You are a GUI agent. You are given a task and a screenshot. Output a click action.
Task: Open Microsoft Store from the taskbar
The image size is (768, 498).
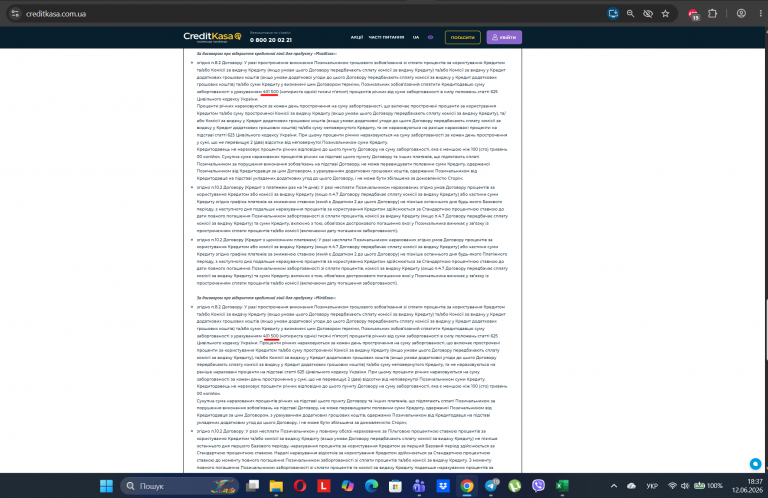tap(395, 486)
